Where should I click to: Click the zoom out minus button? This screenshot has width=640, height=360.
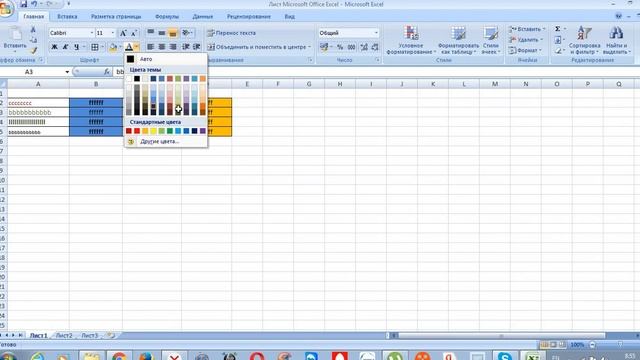592,345
